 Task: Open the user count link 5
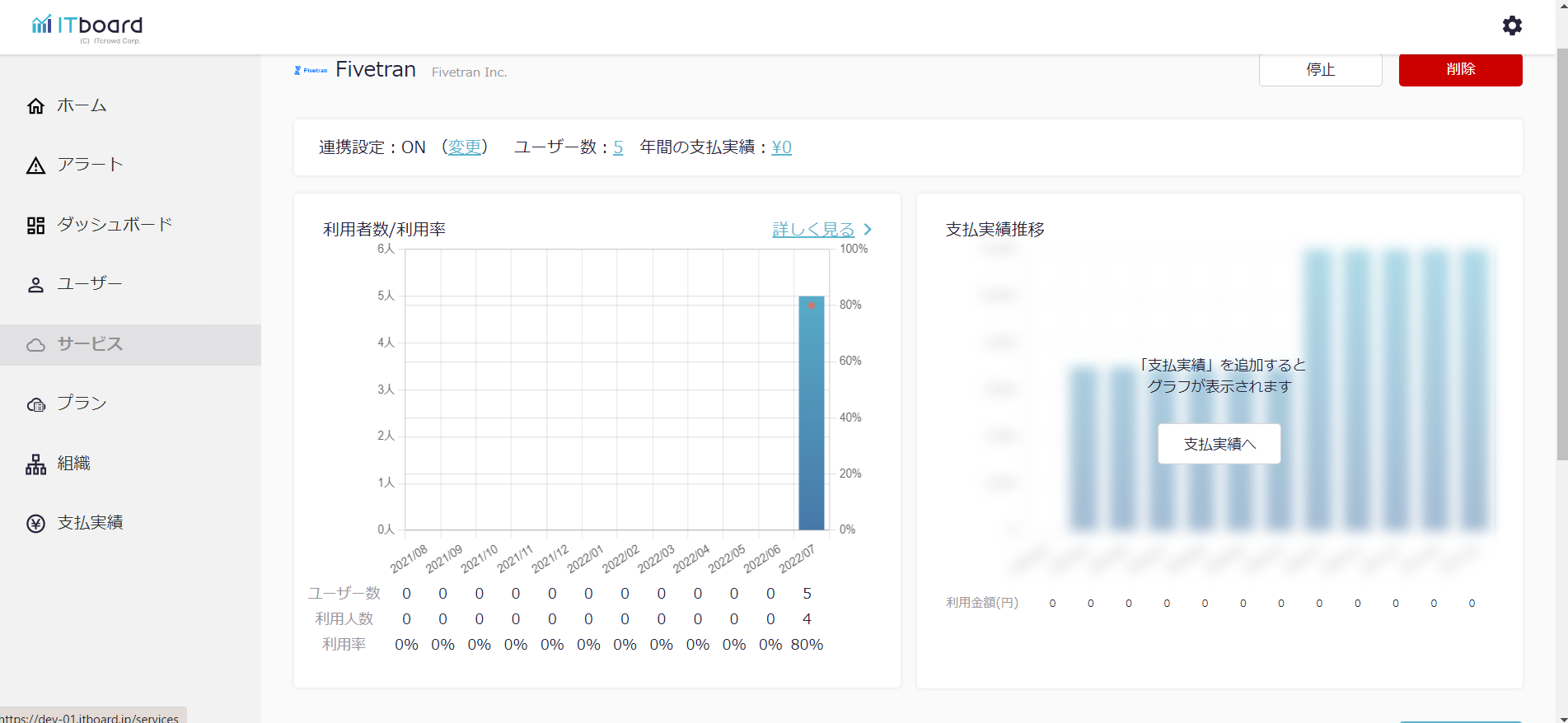618,147
